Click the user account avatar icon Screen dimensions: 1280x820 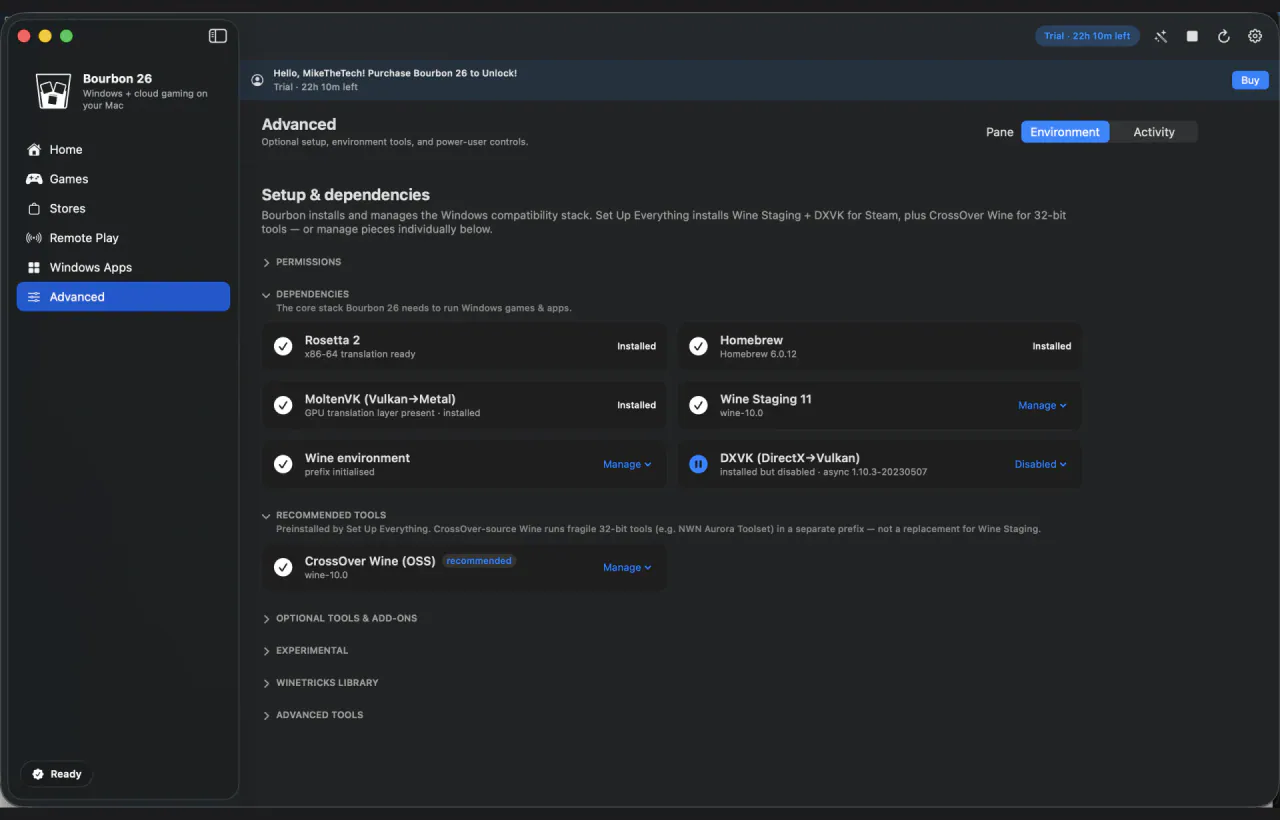(257, 80)
